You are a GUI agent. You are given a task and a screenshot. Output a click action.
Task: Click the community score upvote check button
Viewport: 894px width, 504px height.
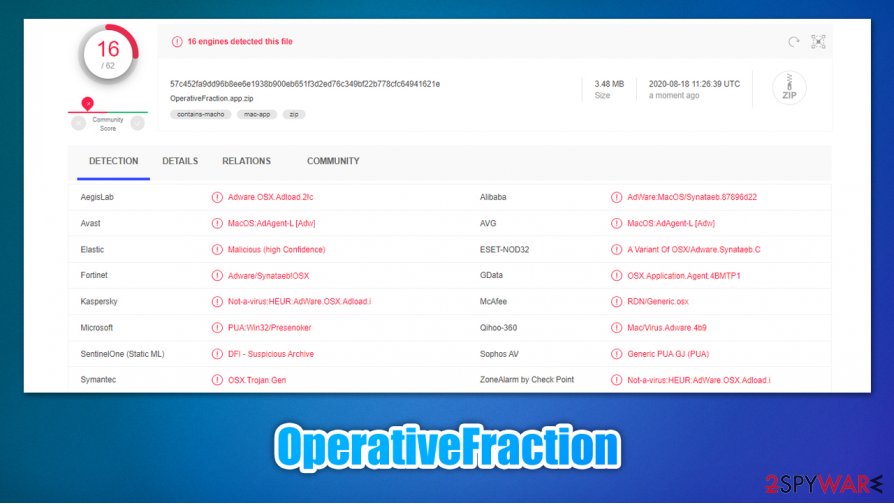pyautogui.click(x=137, y=123)
